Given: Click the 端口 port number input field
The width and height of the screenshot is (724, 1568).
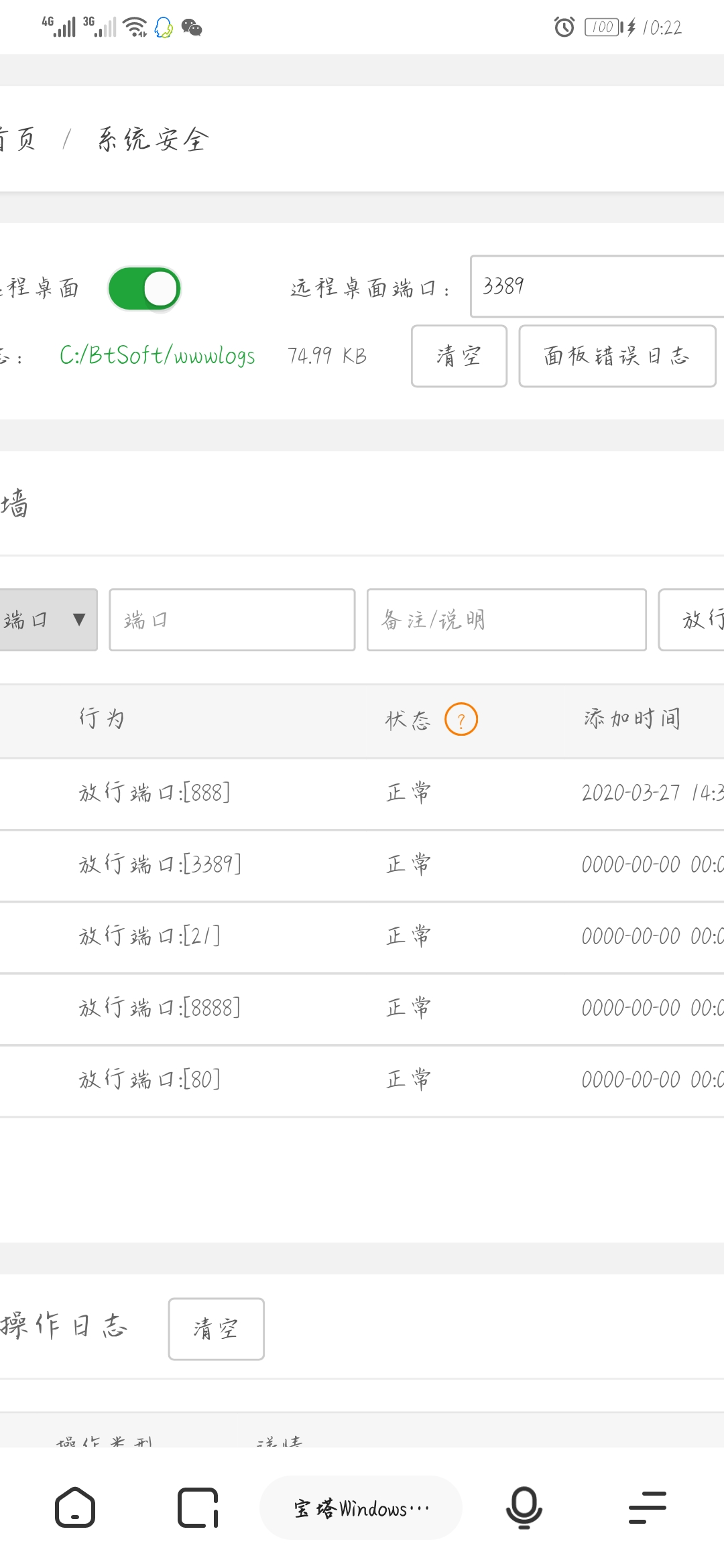Looking at the screenshot, I should pos(232,620).
